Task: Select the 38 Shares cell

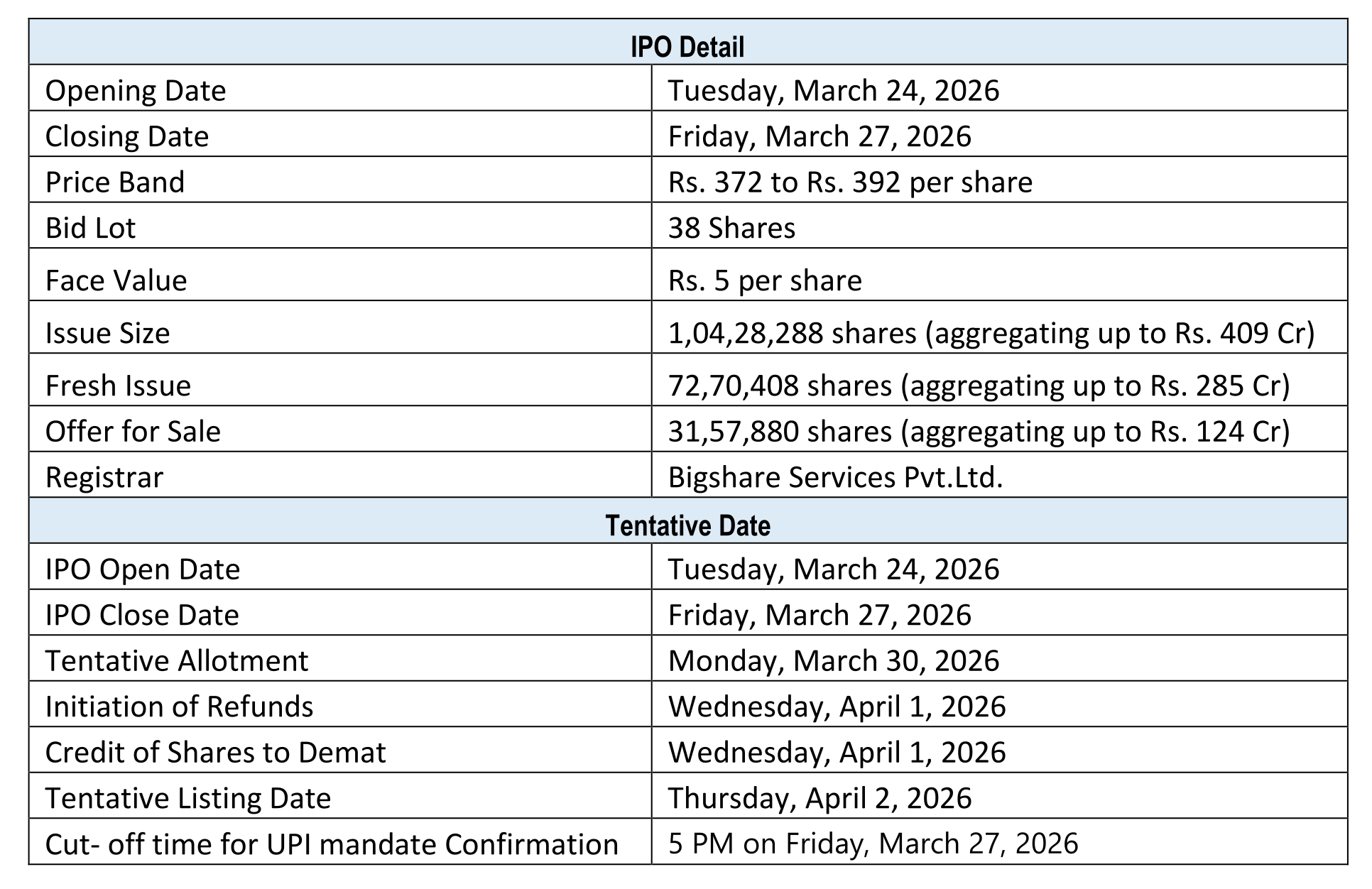Action: 731,228
